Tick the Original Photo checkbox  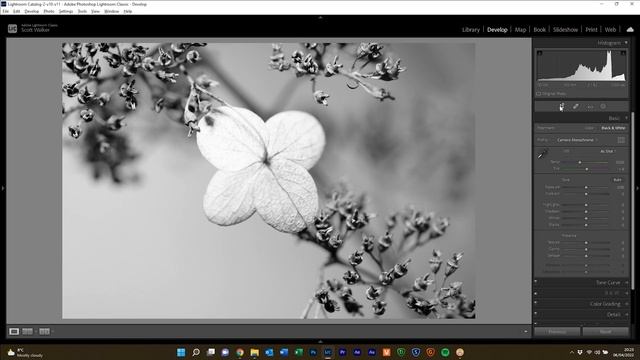(539, 94)
